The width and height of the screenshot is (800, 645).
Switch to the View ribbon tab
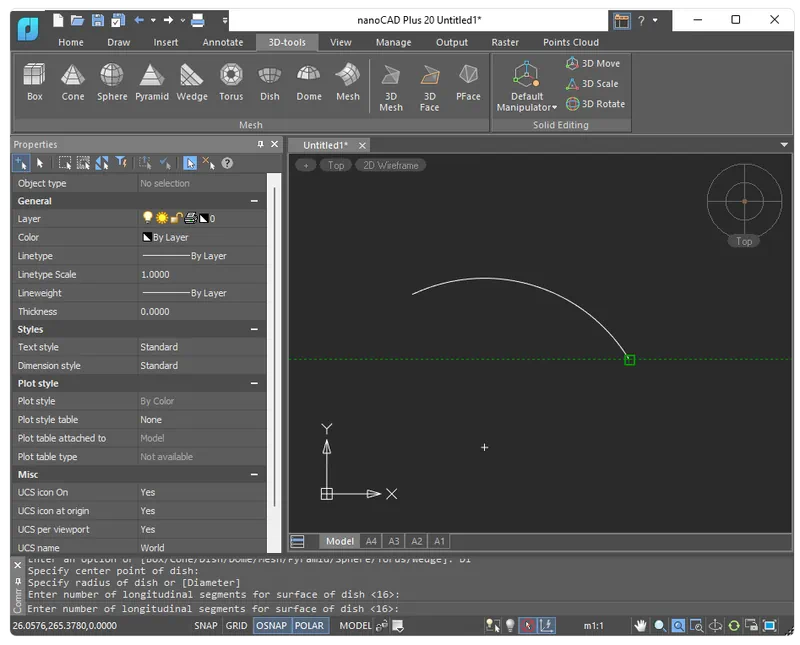(341, 42)
